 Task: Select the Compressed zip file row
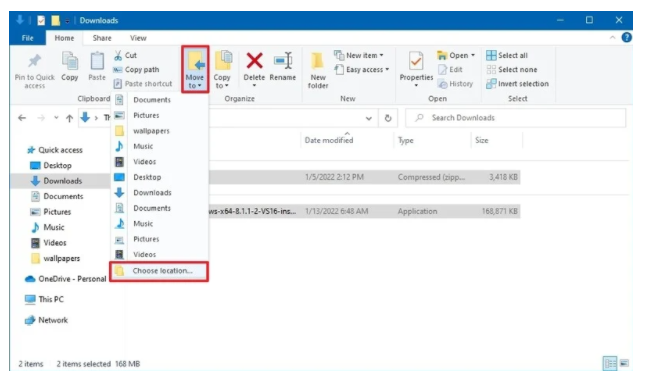[x=364, y=177]
